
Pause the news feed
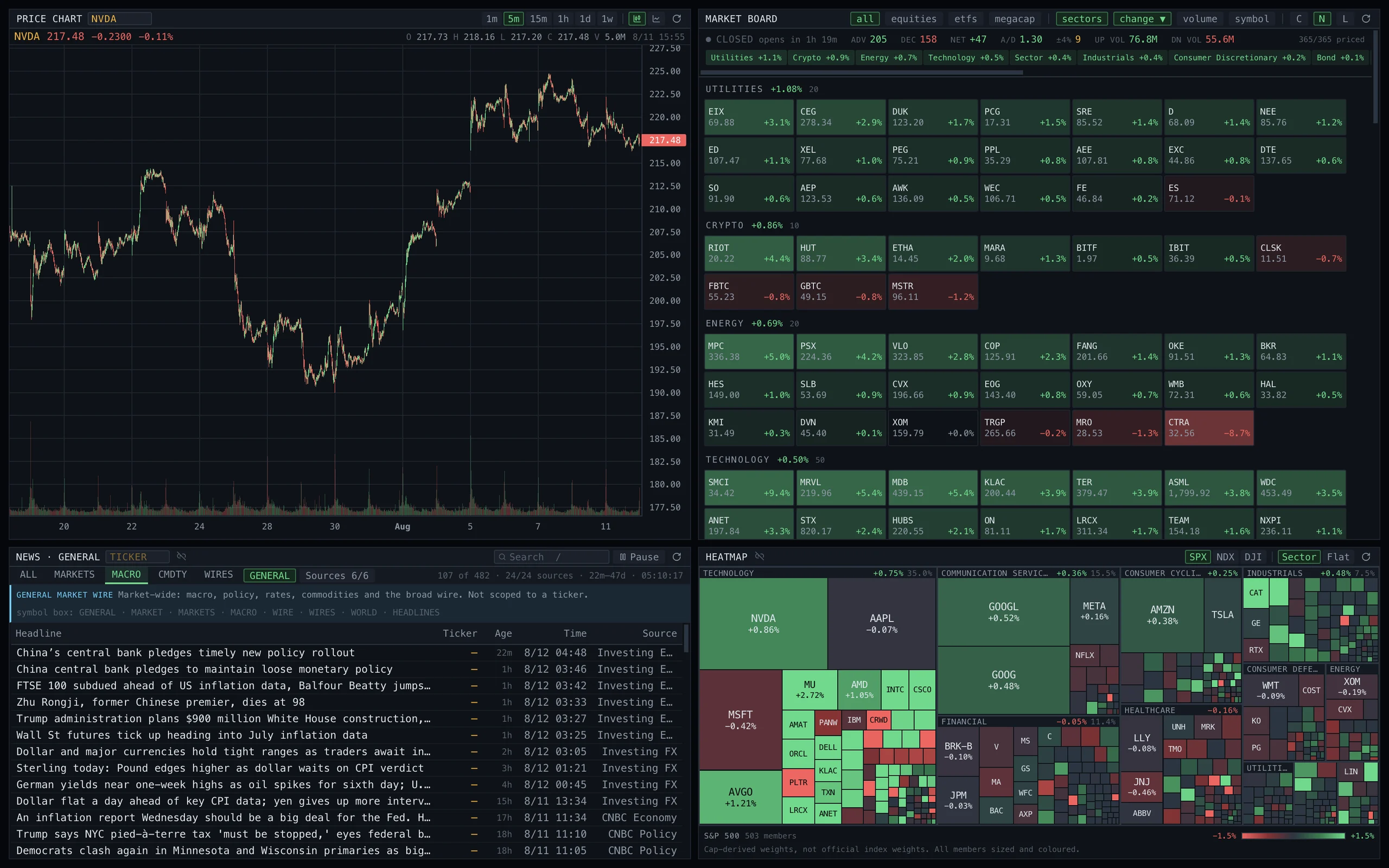click(639, 557)
